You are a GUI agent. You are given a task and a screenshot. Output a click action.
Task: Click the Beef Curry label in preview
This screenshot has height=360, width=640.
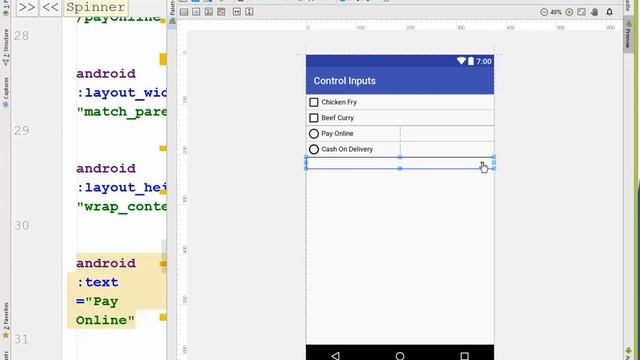338,118
